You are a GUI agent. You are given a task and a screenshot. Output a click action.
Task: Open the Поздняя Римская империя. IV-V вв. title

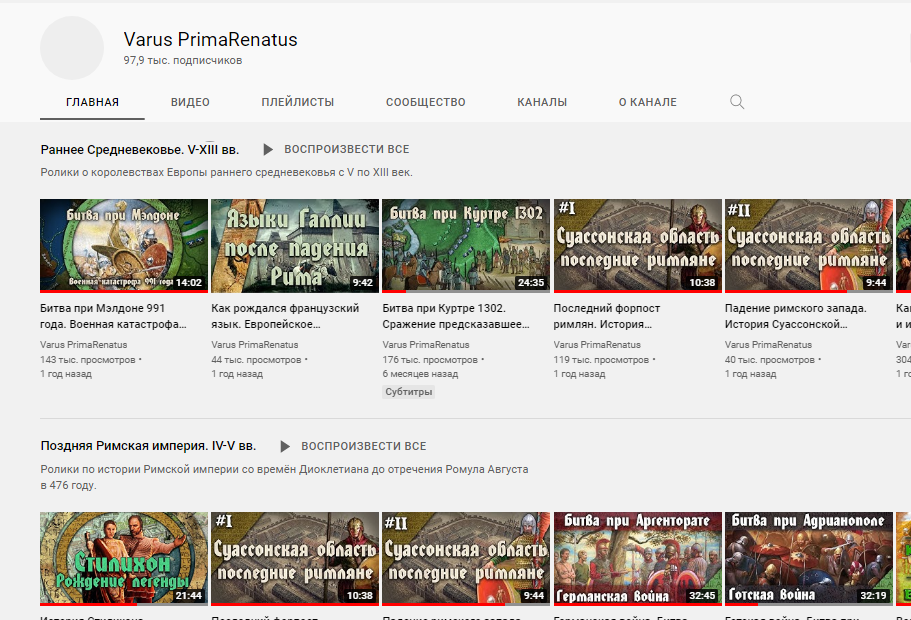tap(148, 447)
